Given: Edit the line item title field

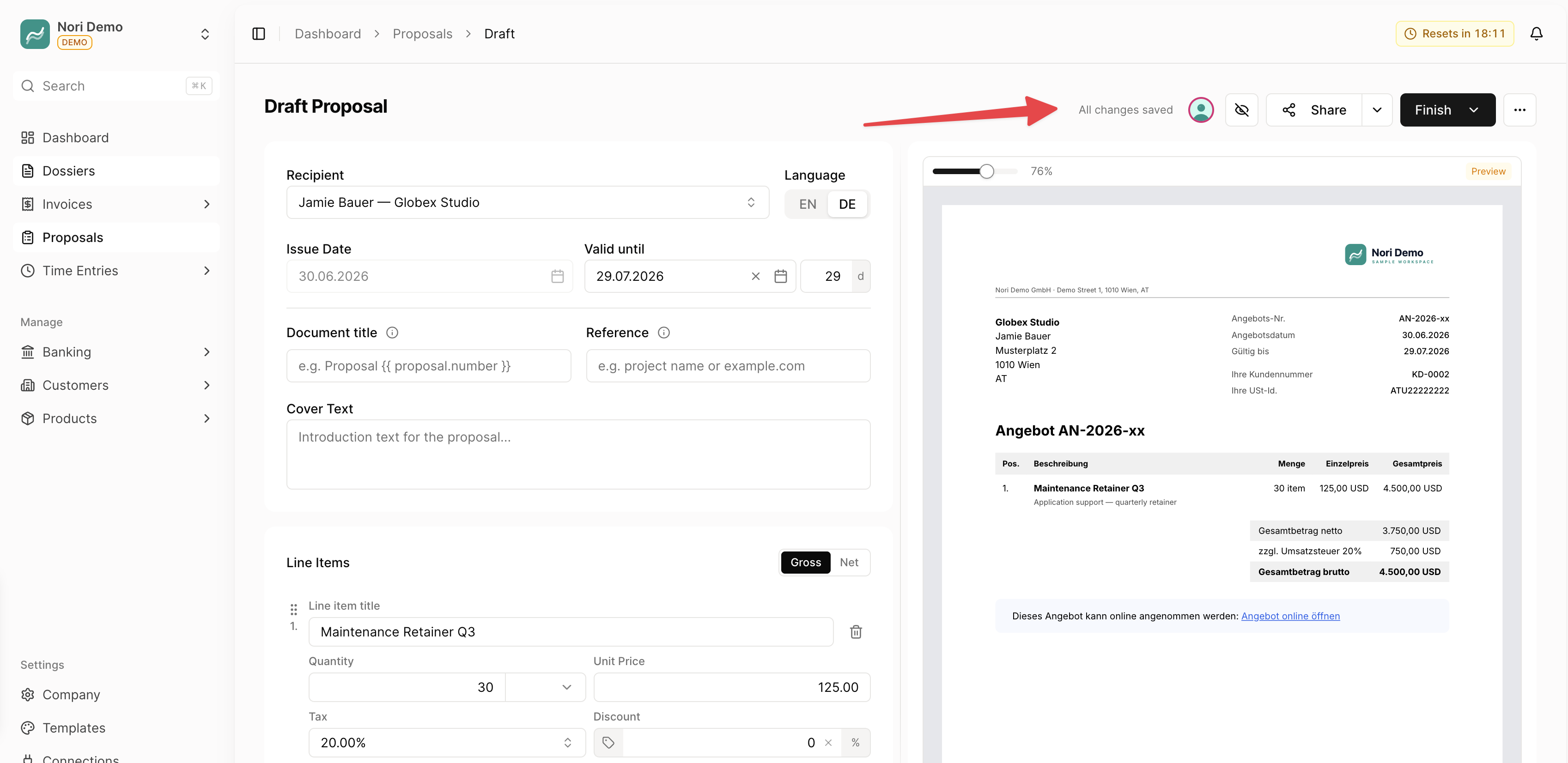Looking at the screenshot, I should [571, 631].
